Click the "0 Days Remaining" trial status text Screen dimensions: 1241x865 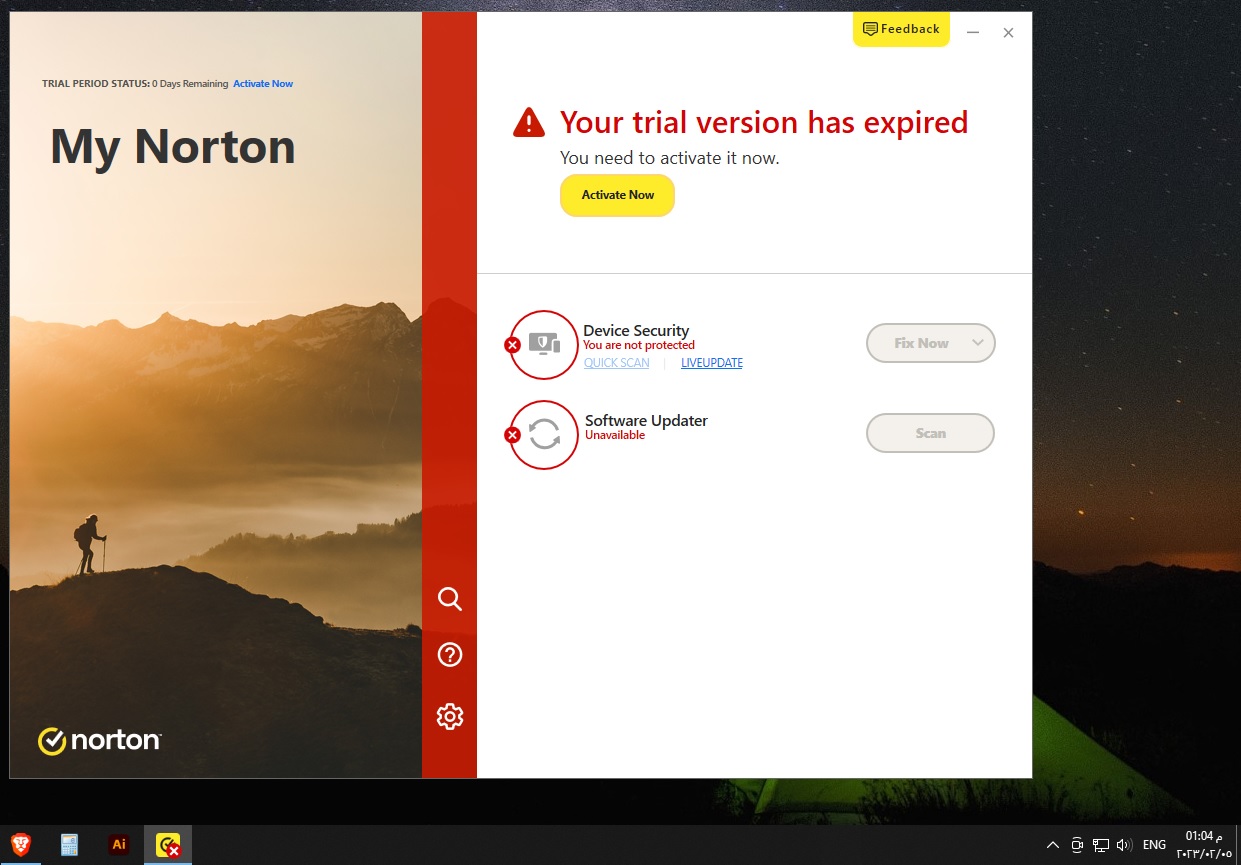tap(190, 84)
